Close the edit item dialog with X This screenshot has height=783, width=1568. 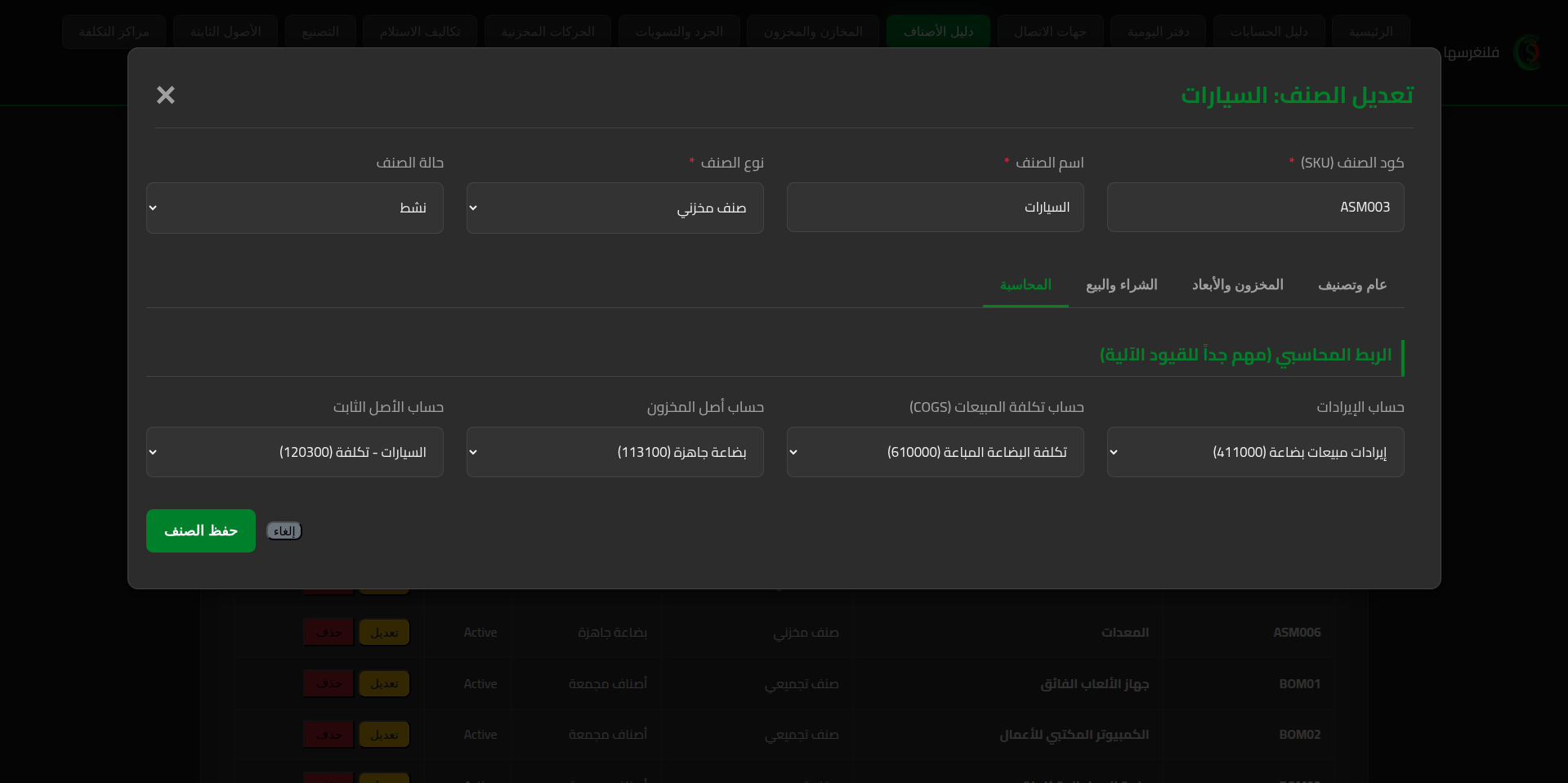pyautogui.click(x=166, y=95)
